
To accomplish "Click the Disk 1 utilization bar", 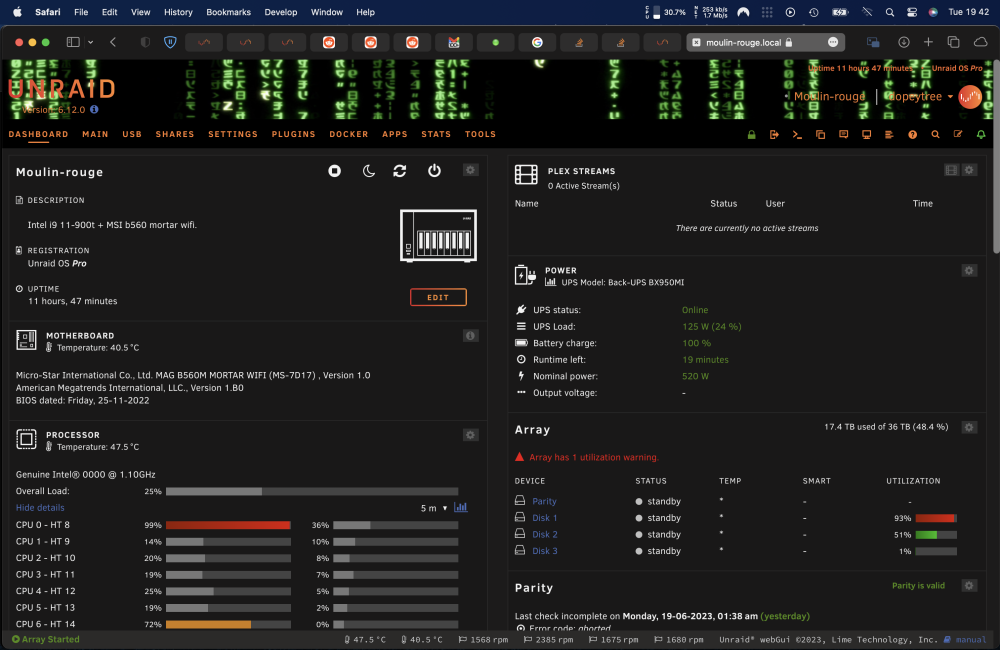I will [x=936, y=519].
